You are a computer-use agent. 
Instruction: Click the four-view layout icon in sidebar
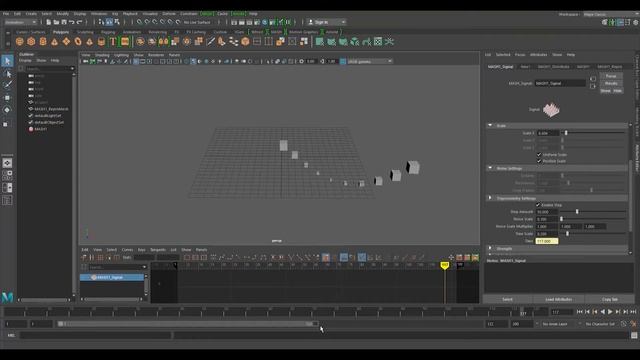7,176
